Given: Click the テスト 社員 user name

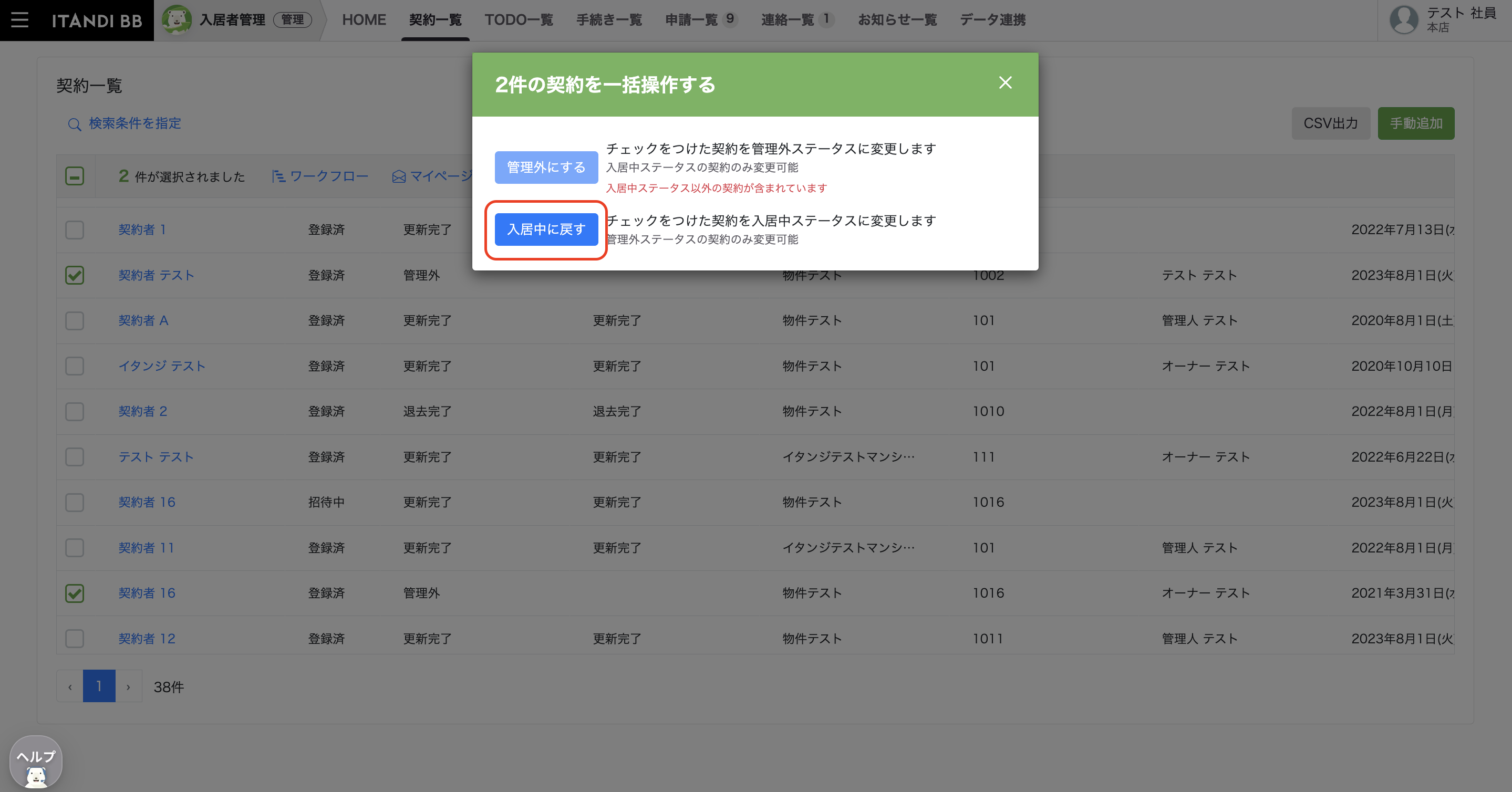Looking at the screenshot, I should point(1462,13).
